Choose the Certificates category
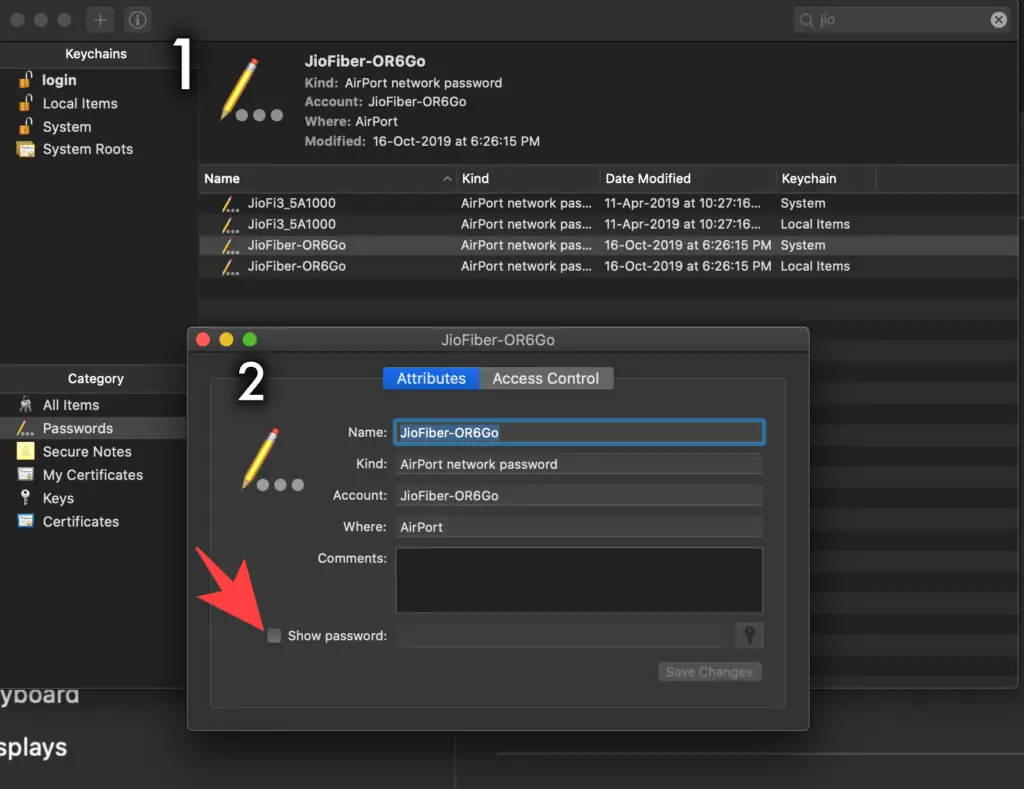 81,521
